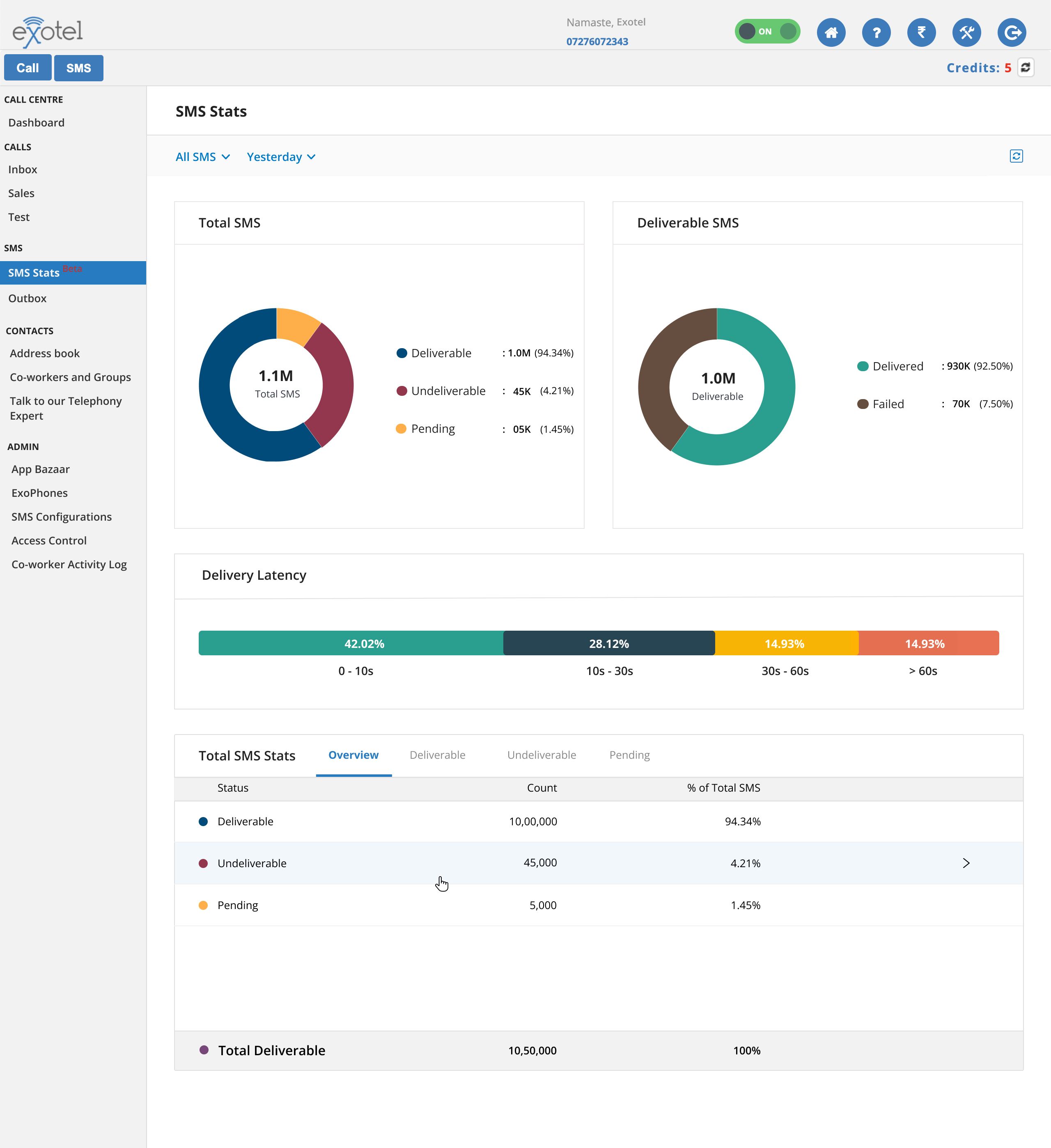The width and height of the screenshot is (1051, 1148).
Task: Switch to the Pending stats tab
Action: 629,755
